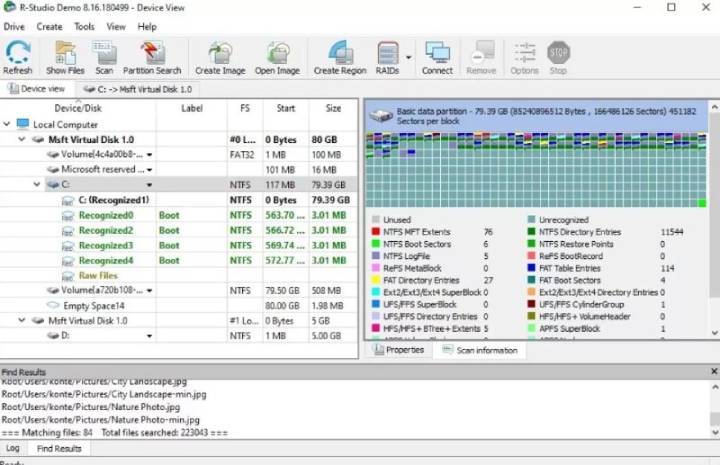The width and height of the screenshot is (720, 465).
Task: Open dropdown arrow on the C: row
Action: click(x=149, y=185)
